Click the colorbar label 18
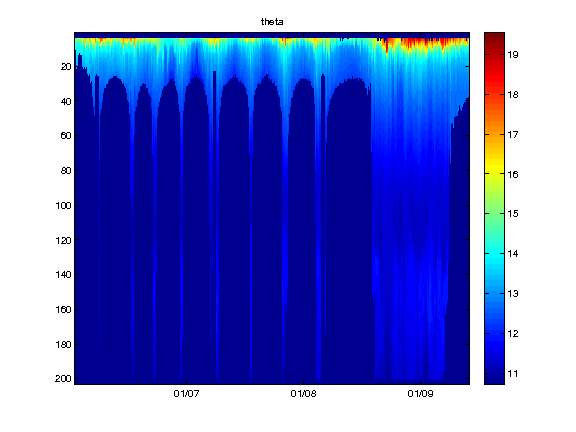This screenshot has height=432, width=576. coord(513,95)
